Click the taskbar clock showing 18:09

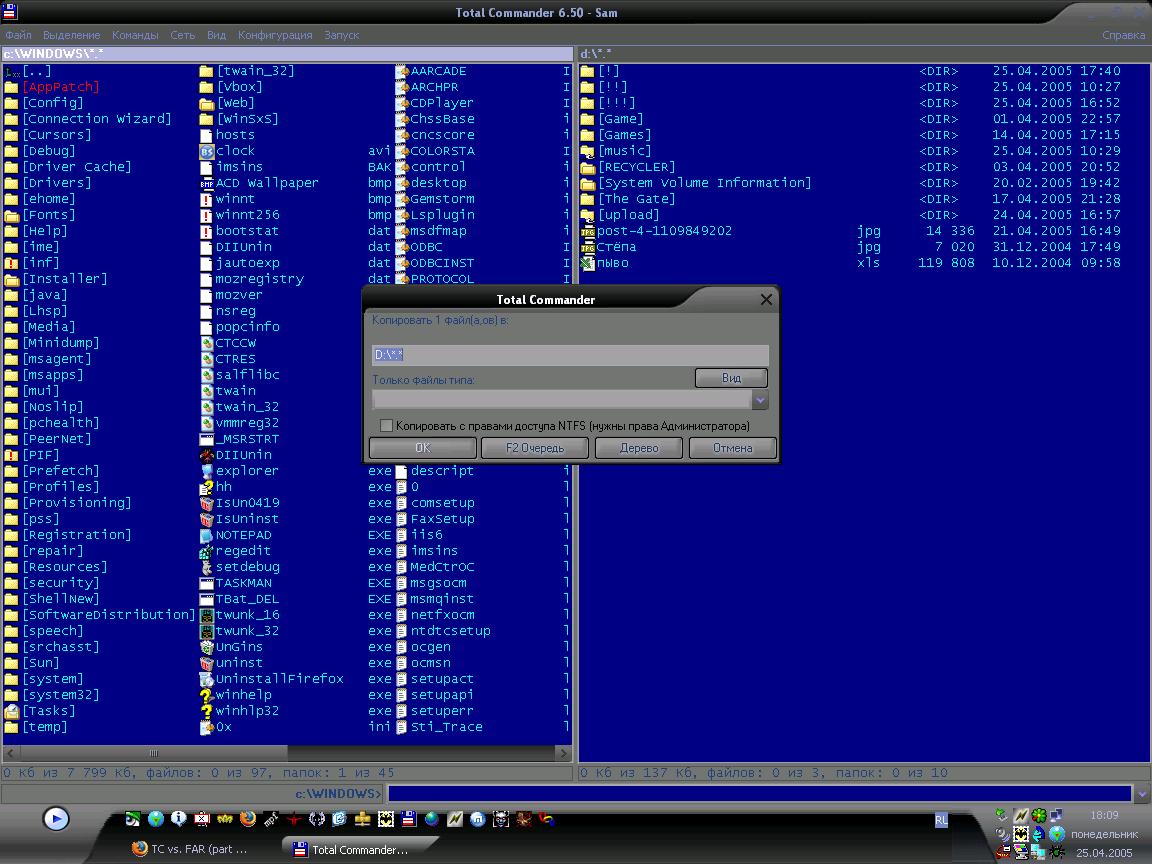1104,815
